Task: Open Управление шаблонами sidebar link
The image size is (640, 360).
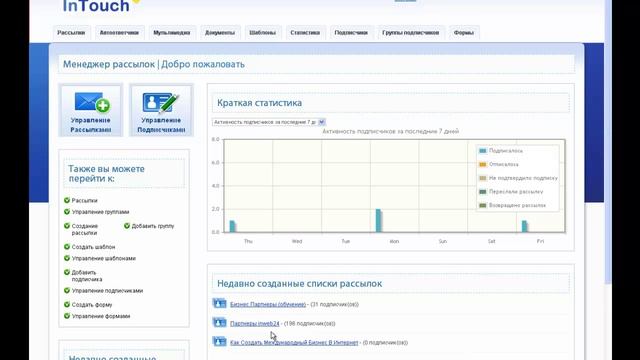Action: pos(104,258)
